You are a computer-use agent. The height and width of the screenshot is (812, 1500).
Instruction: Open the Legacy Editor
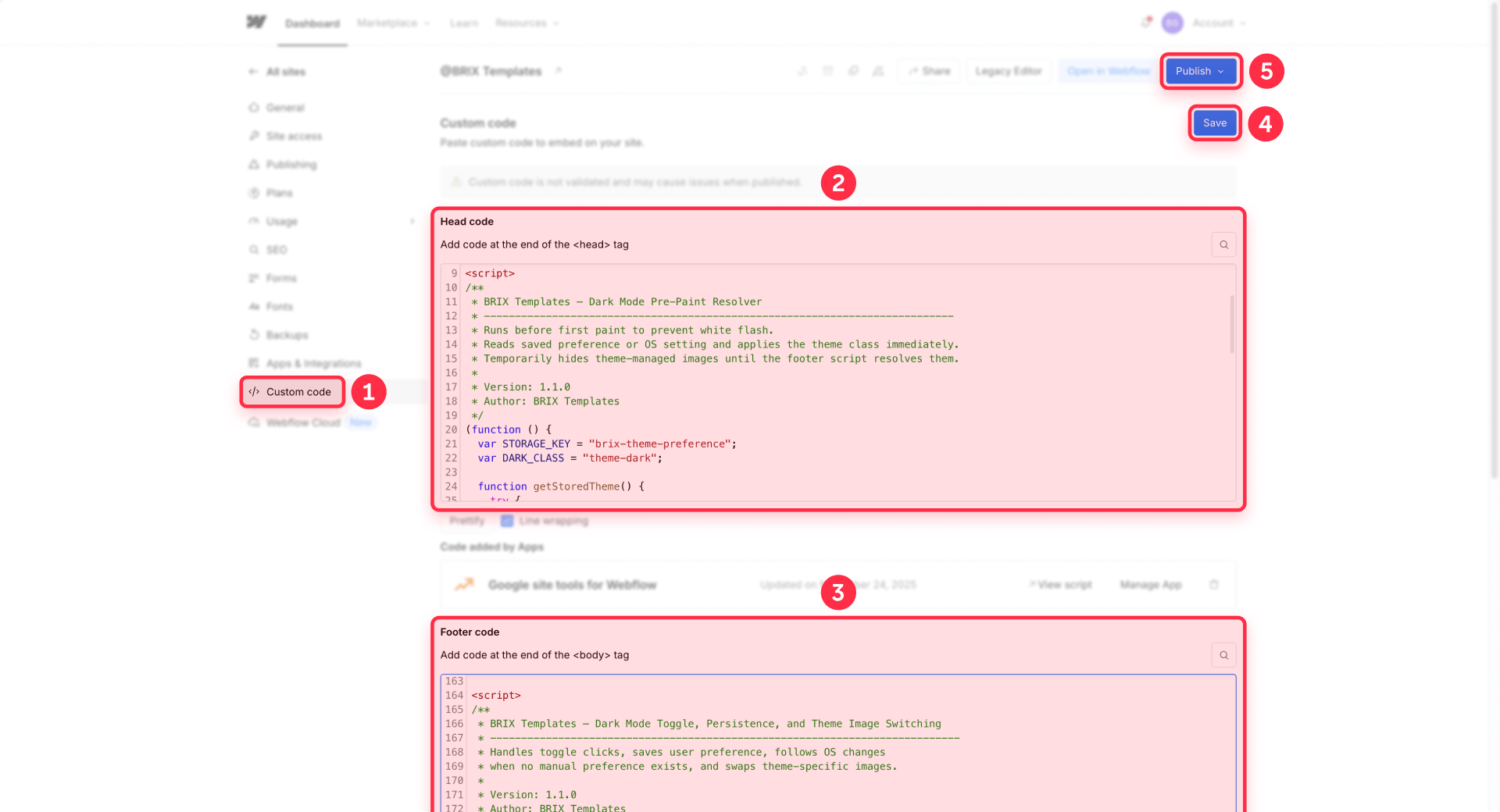pyautogui.click(x=1009, y=71)
